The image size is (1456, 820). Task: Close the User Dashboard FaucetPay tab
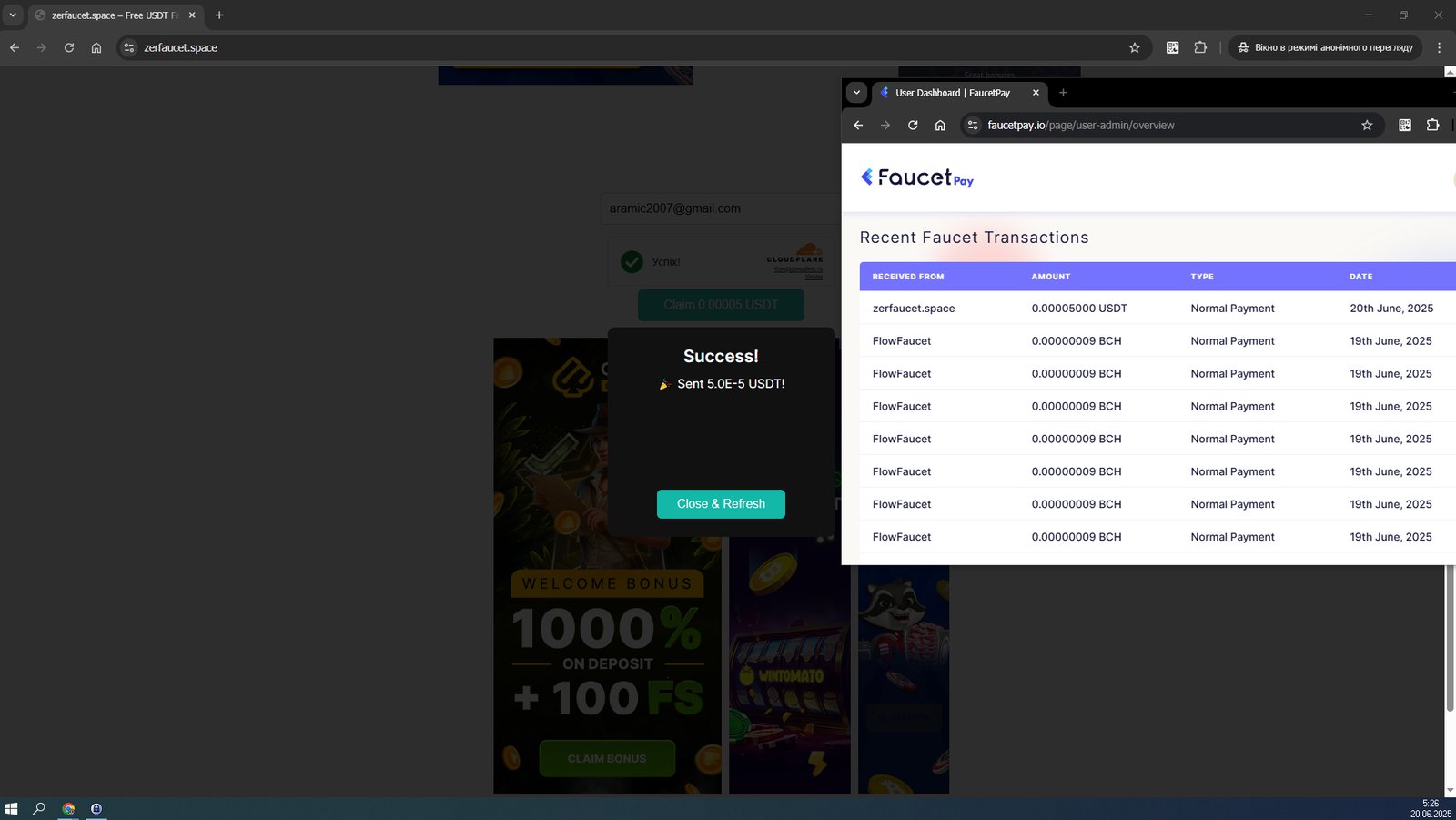point(1036,93)
